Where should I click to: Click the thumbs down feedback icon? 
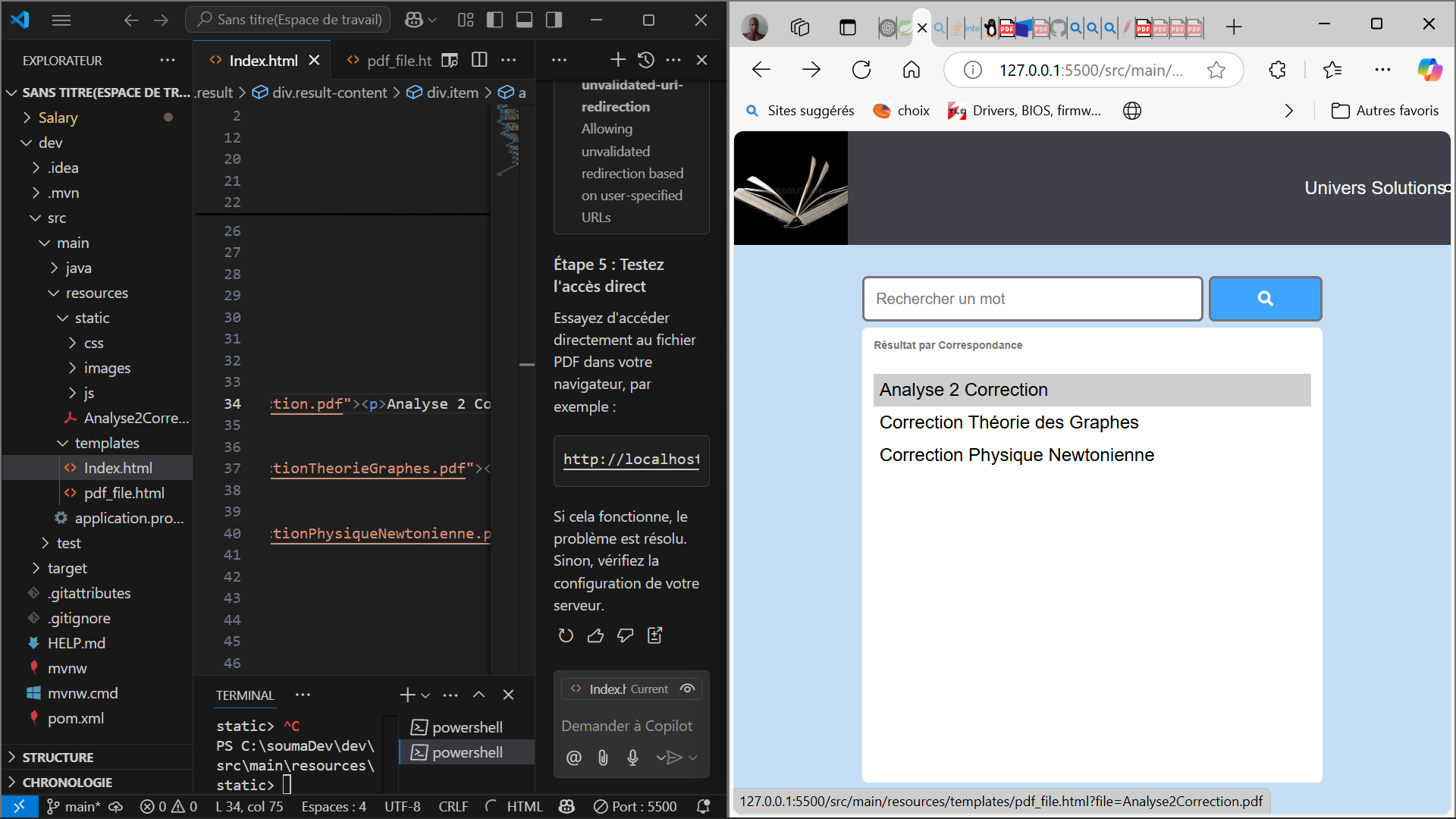625,635
